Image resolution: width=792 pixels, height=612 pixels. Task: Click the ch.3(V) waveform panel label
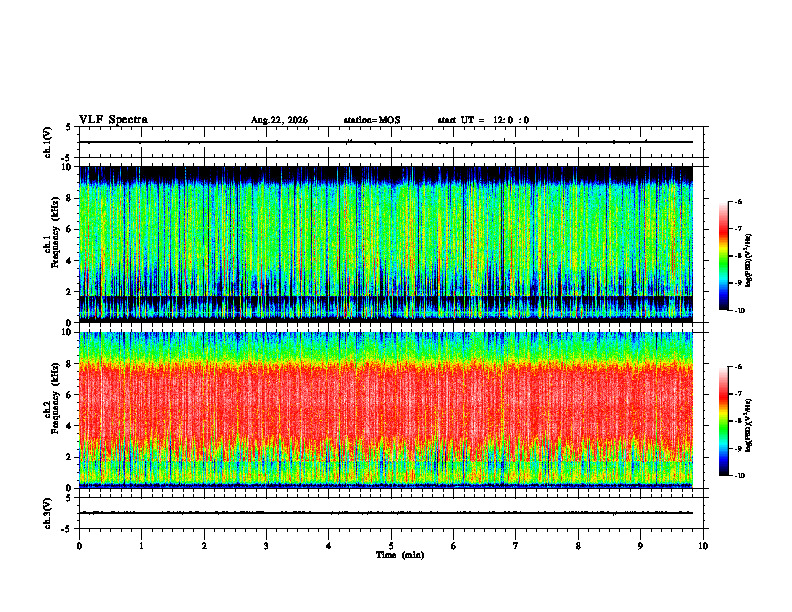pos(48,513)
